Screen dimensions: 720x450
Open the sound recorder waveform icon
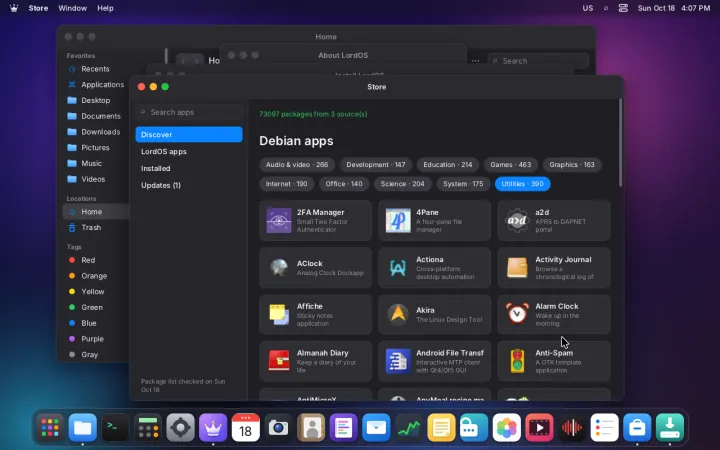(x=572, y=428)
